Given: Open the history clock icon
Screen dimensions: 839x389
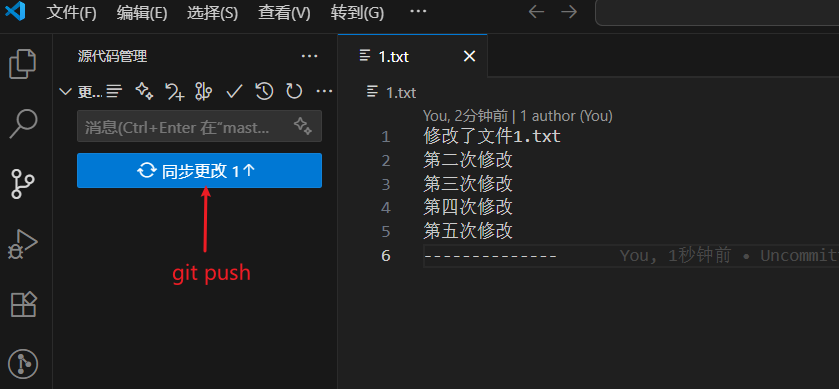Looking at the screenshot, I should [264, 92].
